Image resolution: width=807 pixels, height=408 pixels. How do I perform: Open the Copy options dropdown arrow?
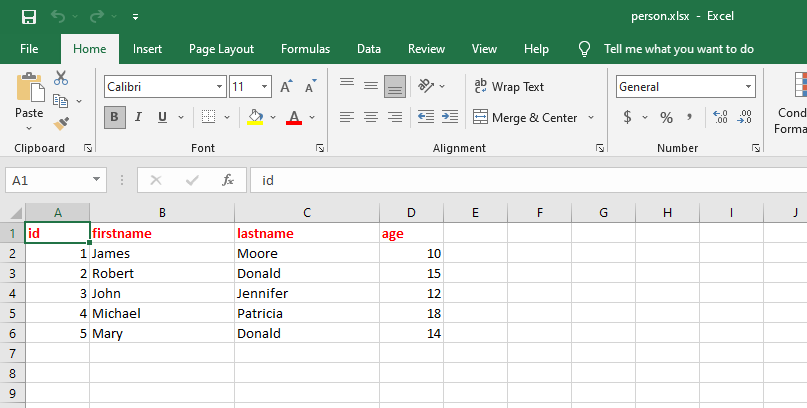(x=79, y=101)
